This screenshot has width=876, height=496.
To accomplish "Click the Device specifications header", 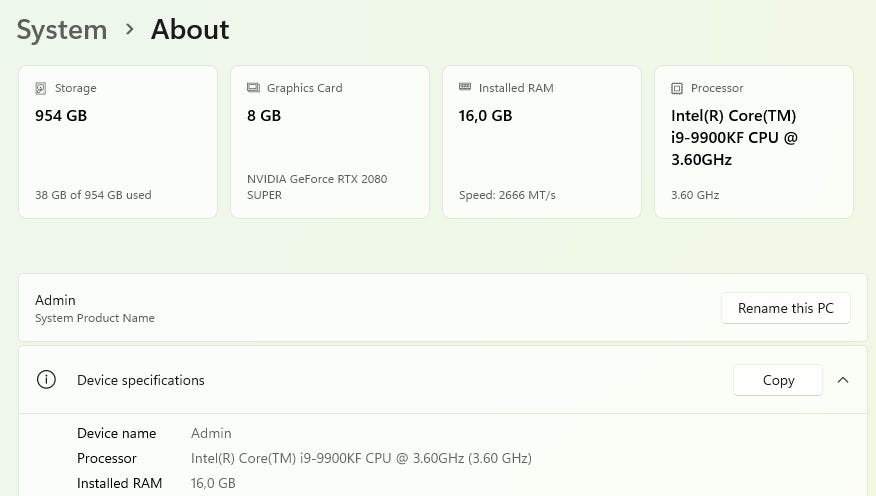I will (141, 380).
